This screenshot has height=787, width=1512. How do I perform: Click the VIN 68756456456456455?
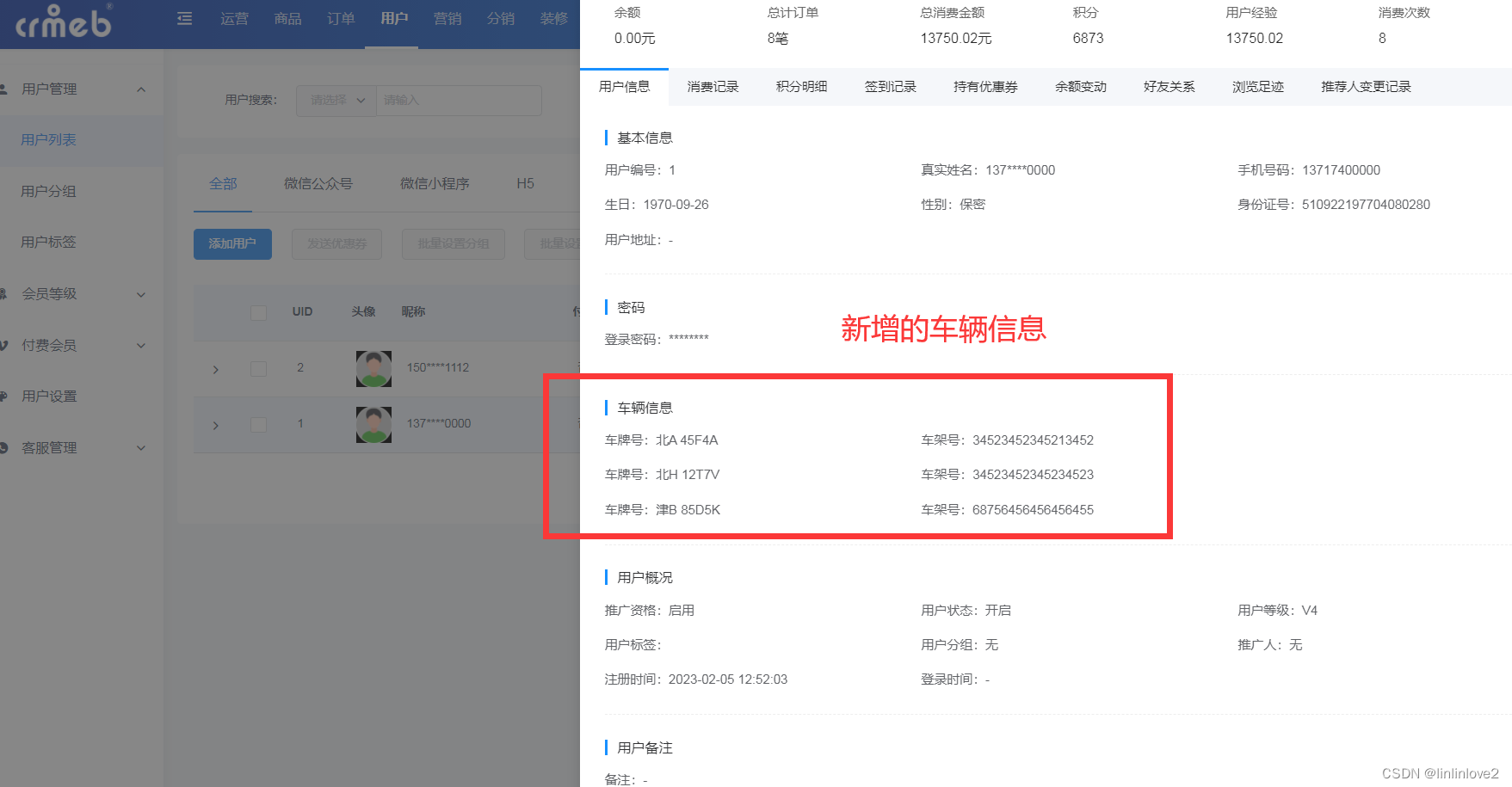click(x=1033, y=510)
